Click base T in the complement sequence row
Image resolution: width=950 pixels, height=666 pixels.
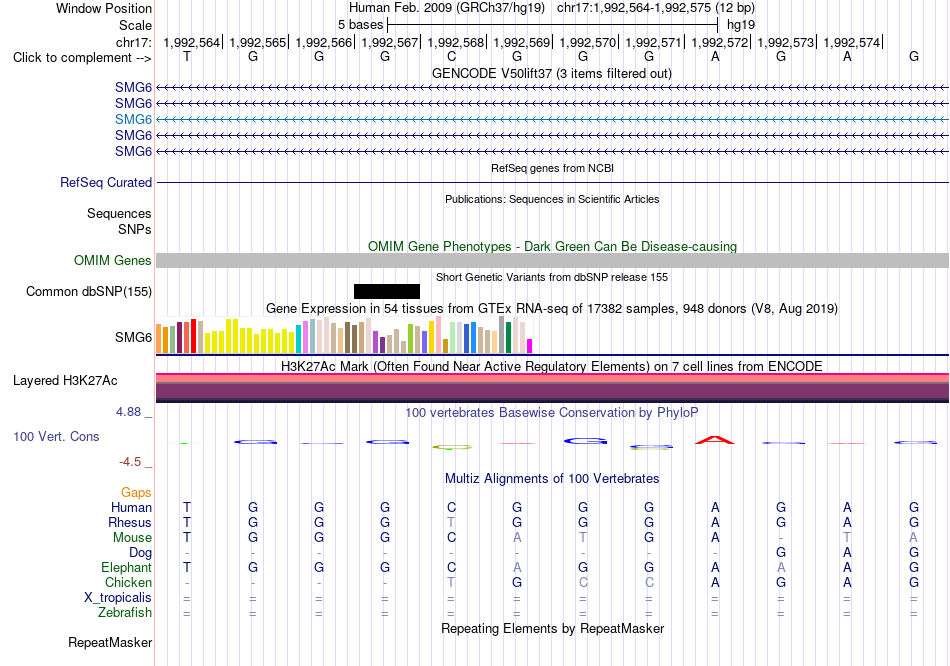point(187,57)
